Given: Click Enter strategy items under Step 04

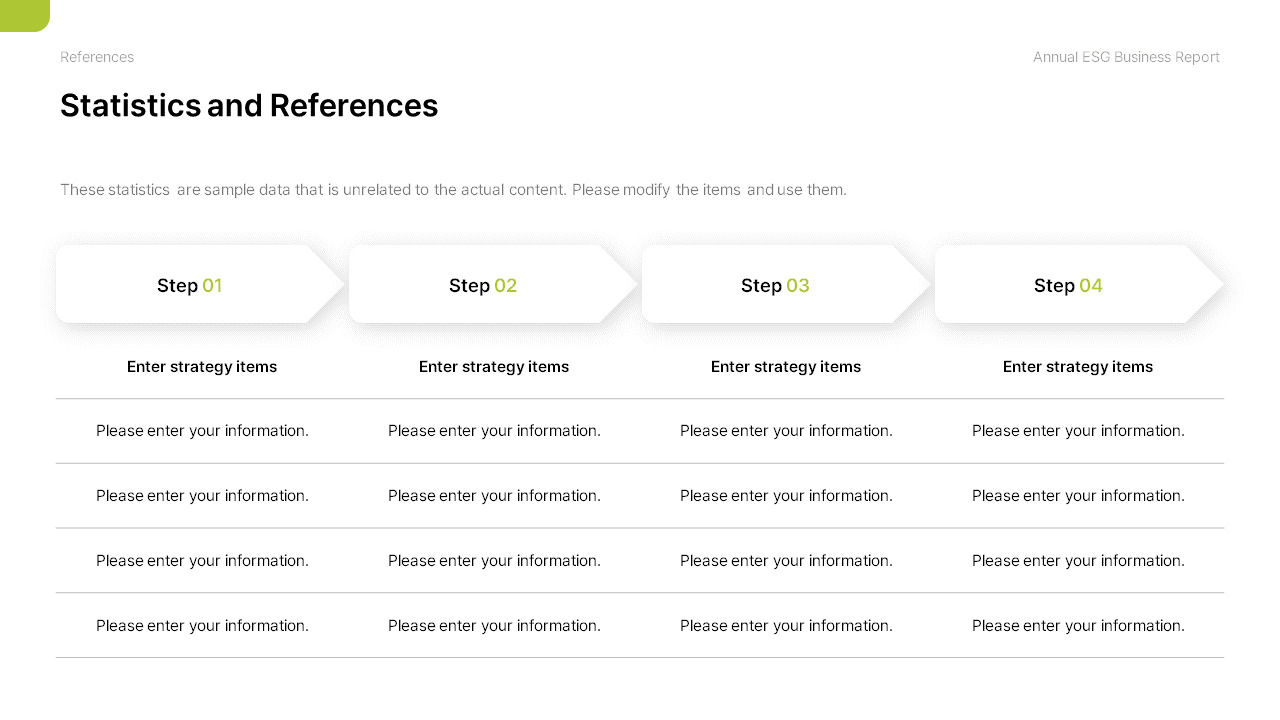Looking at the screenshot, I should click(1078, 367).
